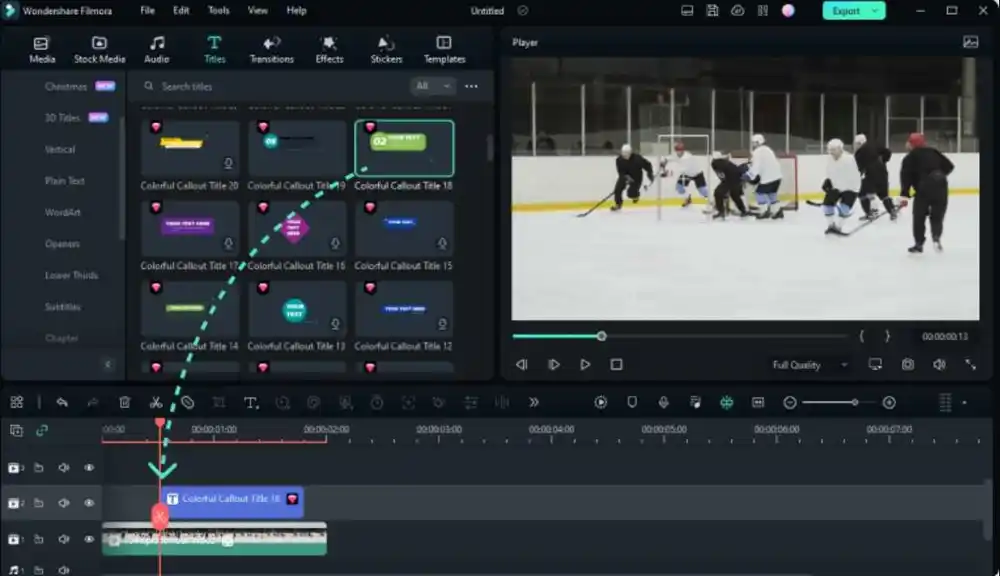Image resolution: width=1000 pixels, height=576 pixels.
Task: Hide the video track with the eye toggle
Action: click(x=90, y=540)
